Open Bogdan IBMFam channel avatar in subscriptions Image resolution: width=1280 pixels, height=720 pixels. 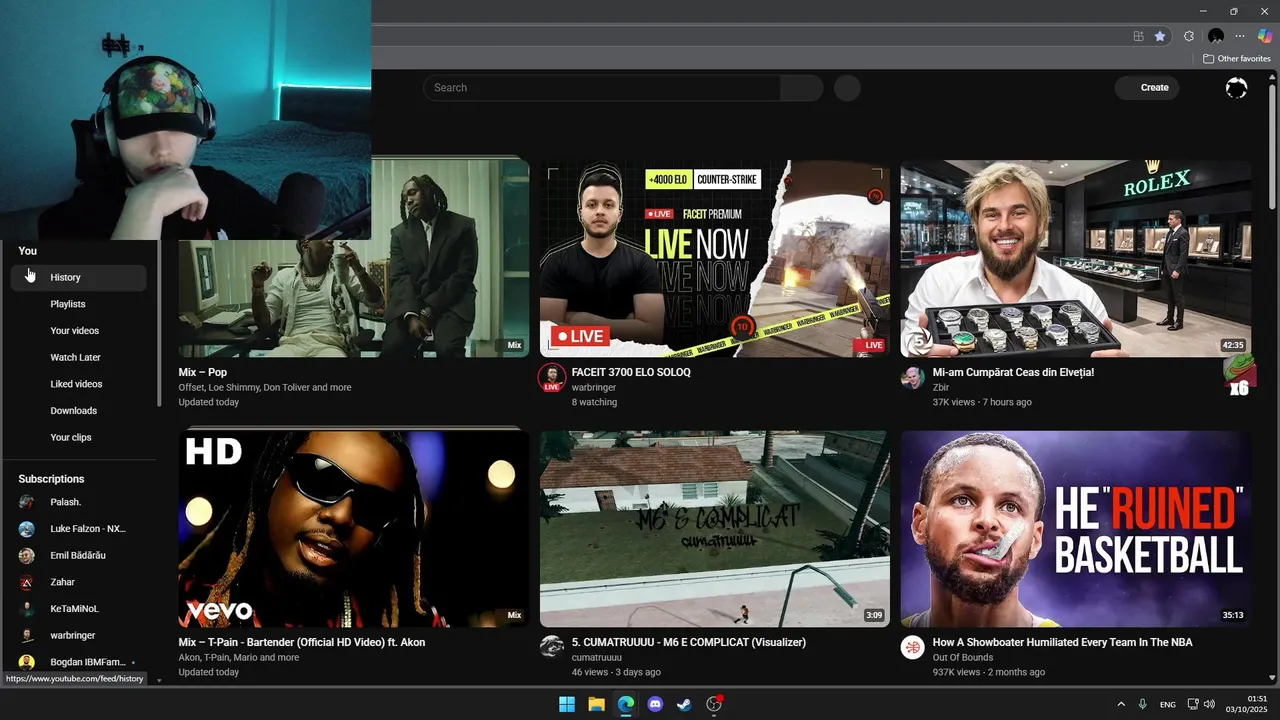27,662
